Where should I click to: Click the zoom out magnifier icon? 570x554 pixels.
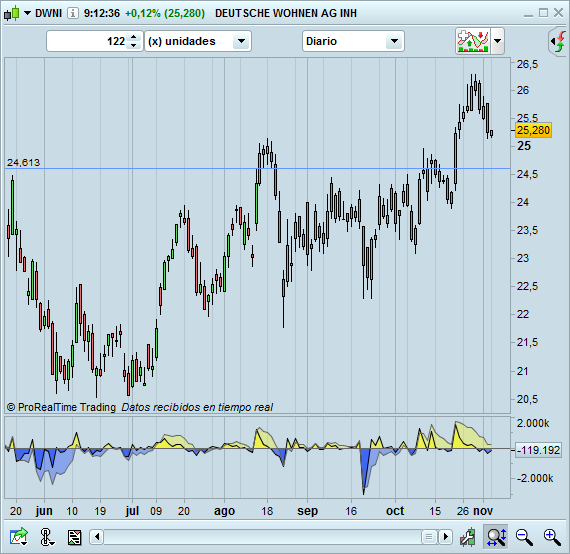coord(524,537)
